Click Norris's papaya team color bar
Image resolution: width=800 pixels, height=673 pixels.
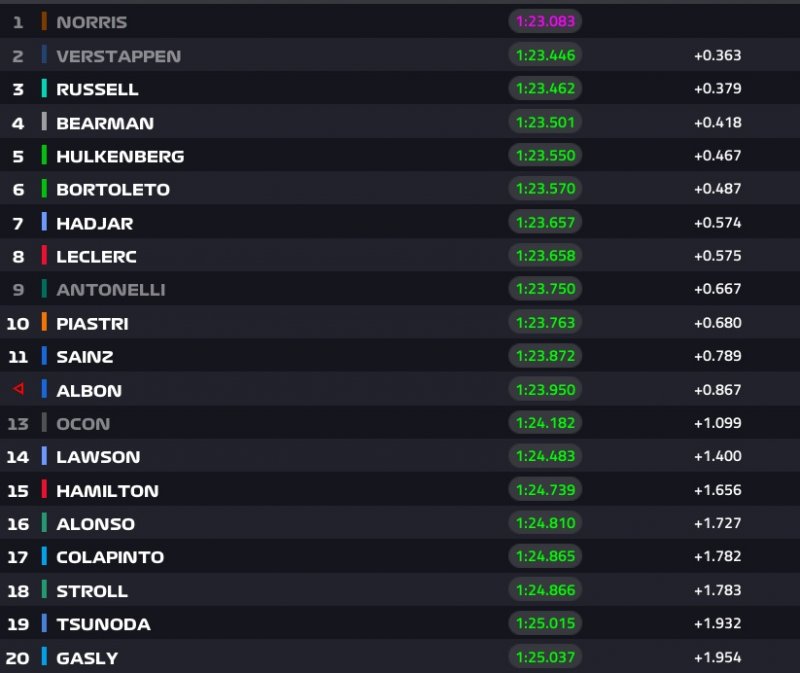(x=45, y=21)
